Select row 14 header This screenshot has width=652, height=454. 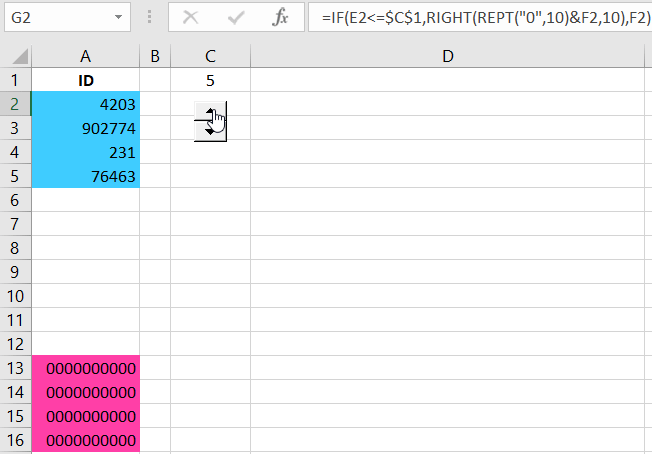click(x=15, y=392)
